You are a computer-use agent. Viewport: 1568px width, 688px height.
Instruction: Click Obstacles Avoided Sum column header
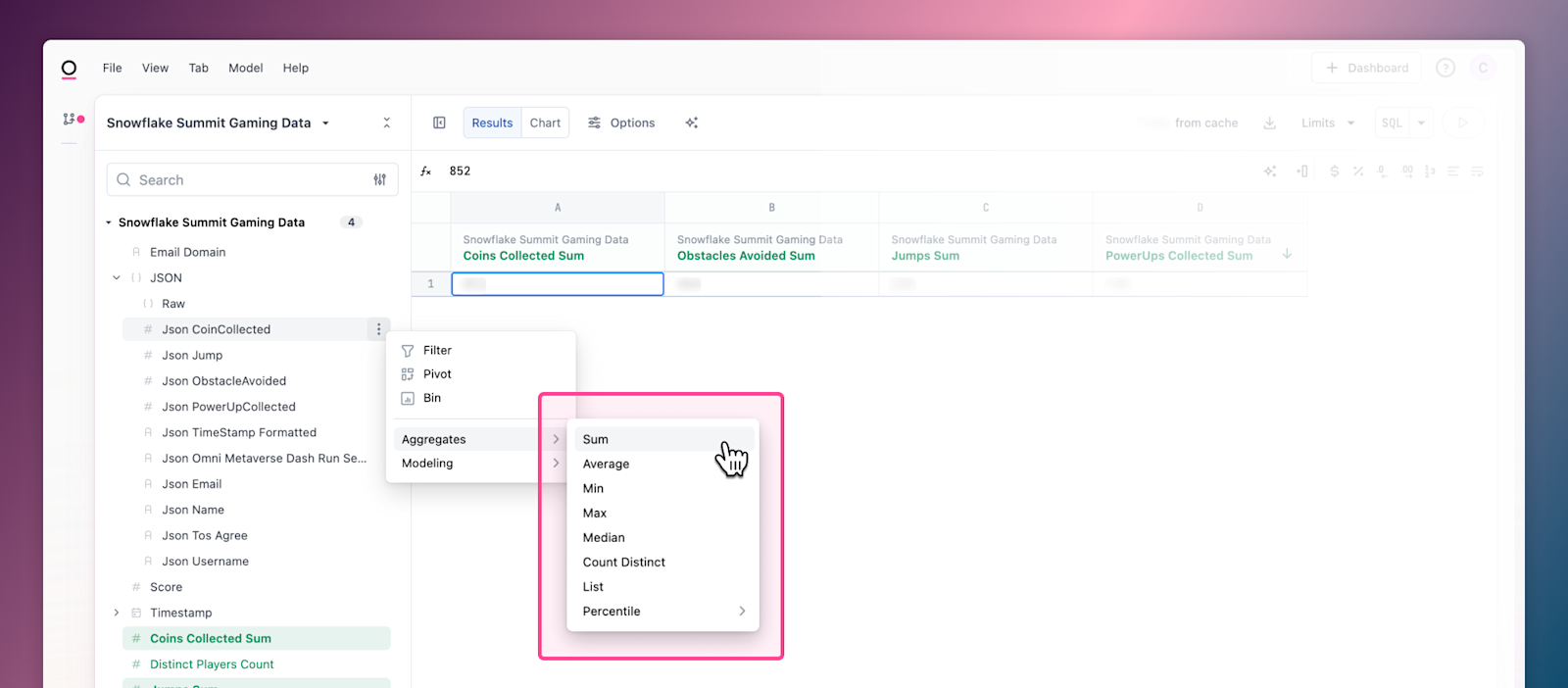[x=771, y=247]
